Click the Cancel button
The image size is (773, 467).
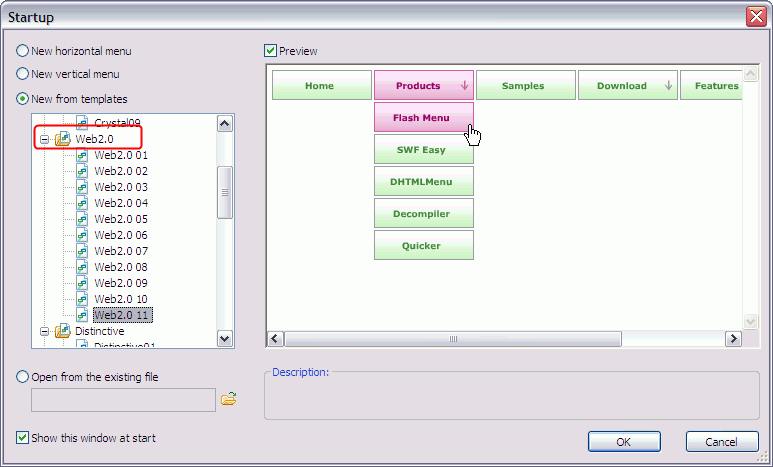coord(722,442)
